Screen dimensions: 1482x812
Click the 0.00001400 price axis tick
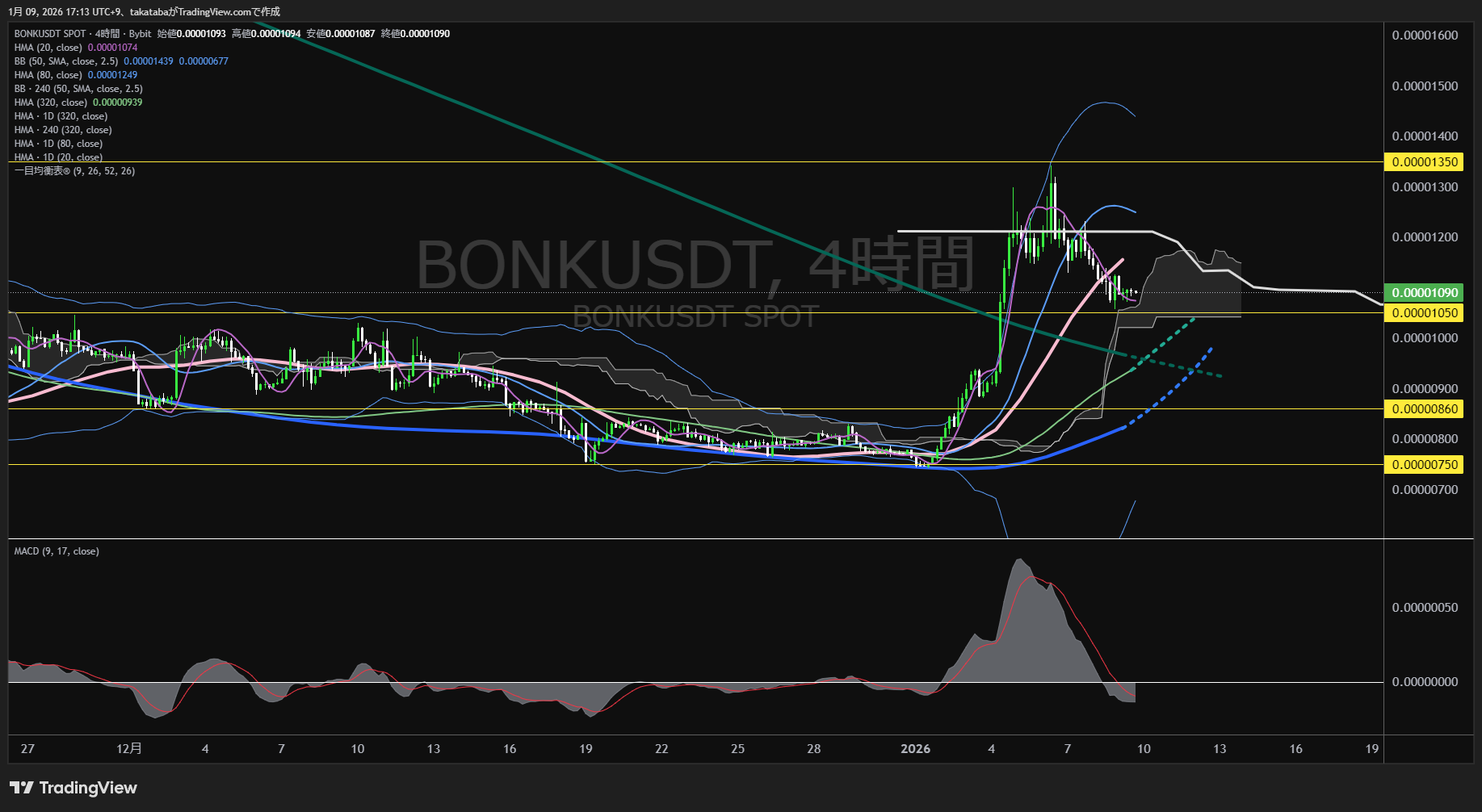click(1425, 136)
